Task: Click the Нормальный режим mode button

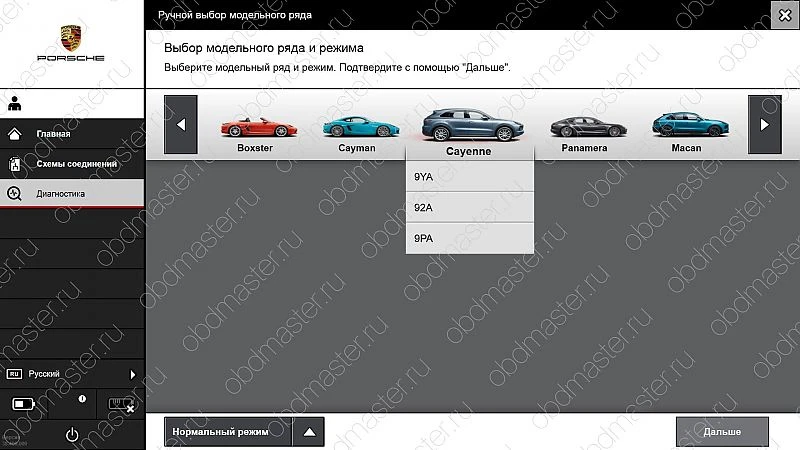Action: [x=228, y=432]
